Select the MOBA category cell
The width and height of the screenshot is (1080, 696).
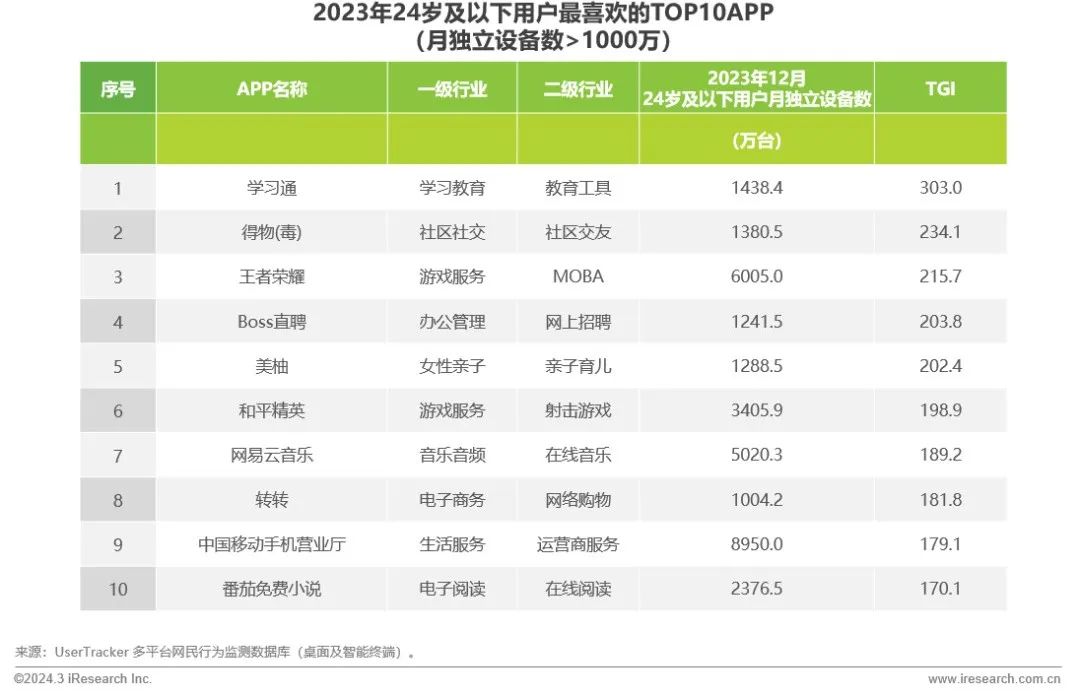click(x=576, y=276)
